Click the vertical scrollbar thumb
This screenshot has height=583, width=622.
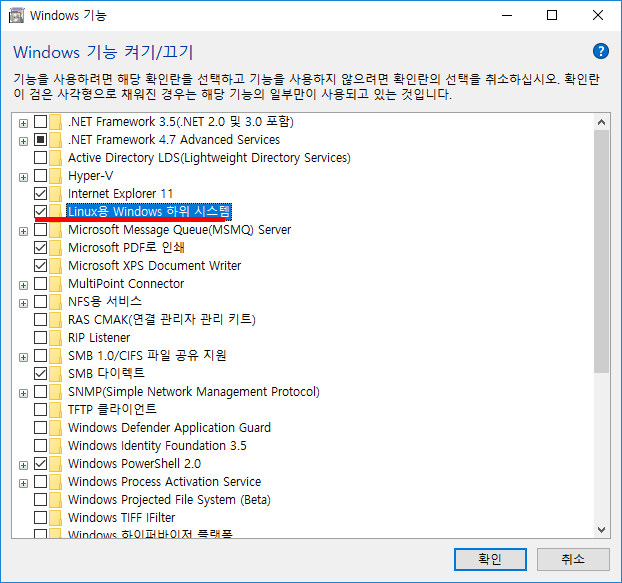click(x=601, y=251)
